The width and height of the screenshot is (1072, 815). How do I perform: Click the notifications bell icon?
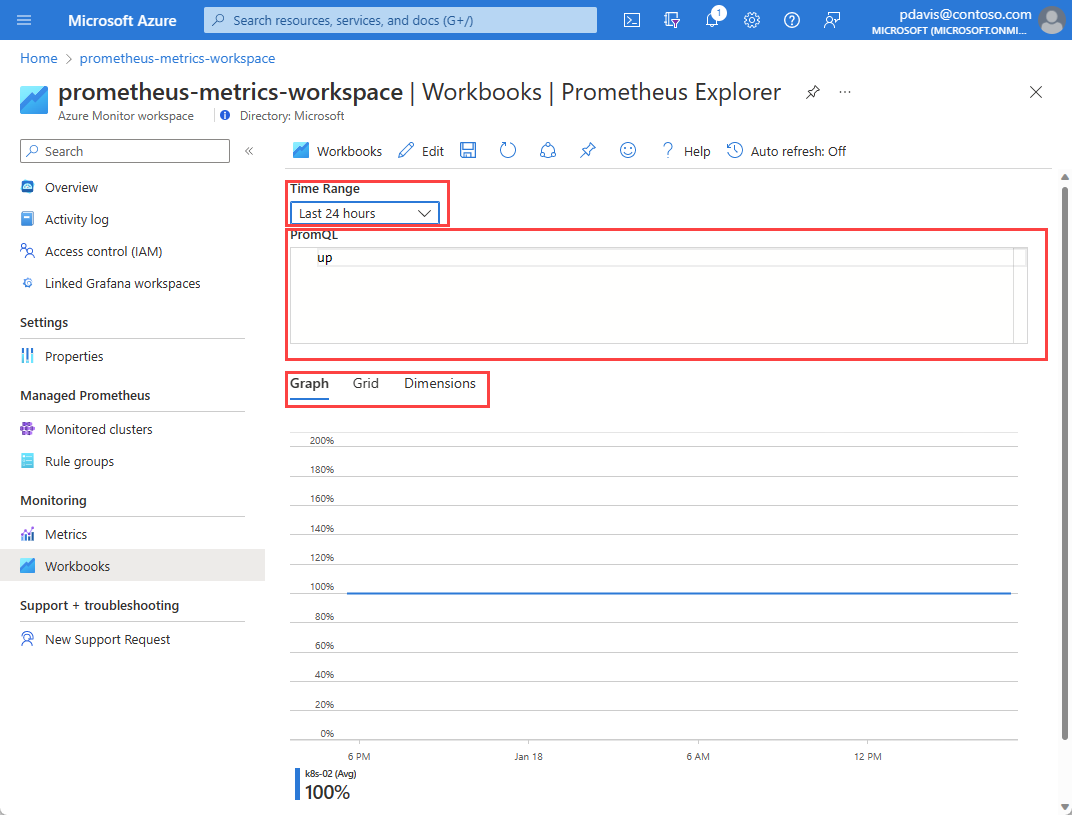pos(712,20)
